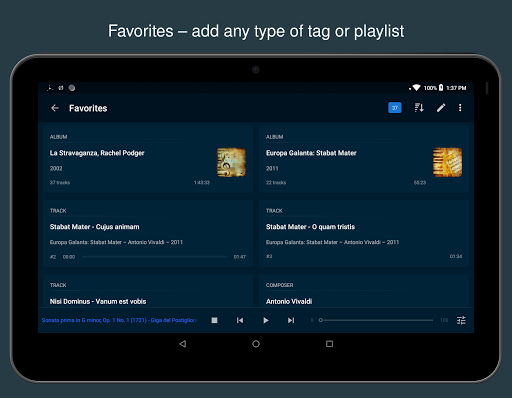512x398 pixels.
Task: Adjust the volume slider in player bar
Action: [377, 320]
